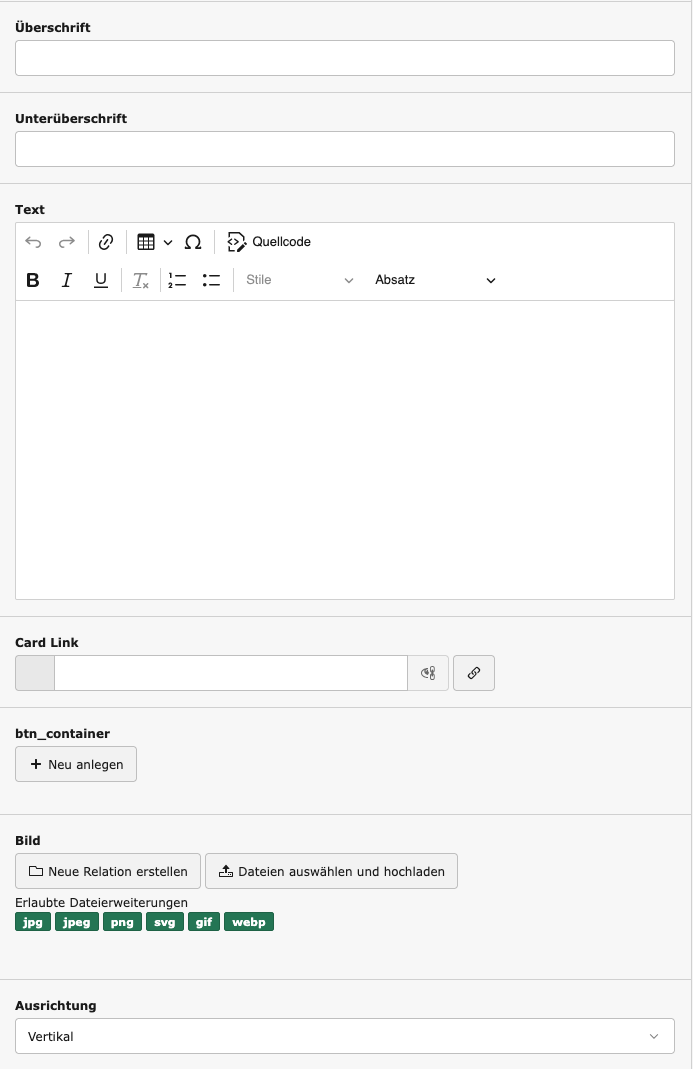
Task: Toggle underline formatting
Action: pyautogui.click(x=101, y=280)
